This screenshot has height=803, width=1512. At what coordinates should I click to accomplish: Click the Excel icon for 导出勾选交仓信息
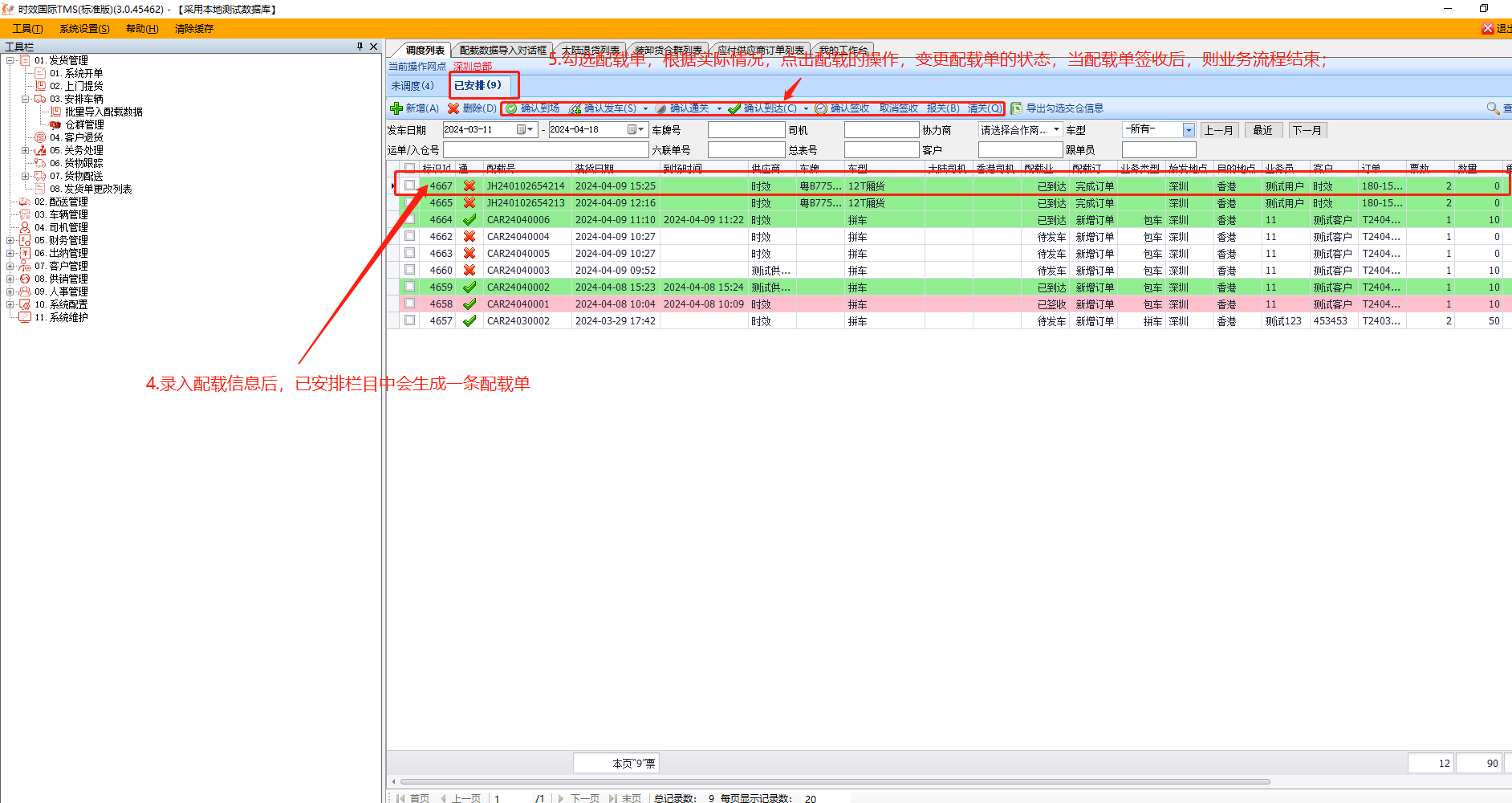1016,108
